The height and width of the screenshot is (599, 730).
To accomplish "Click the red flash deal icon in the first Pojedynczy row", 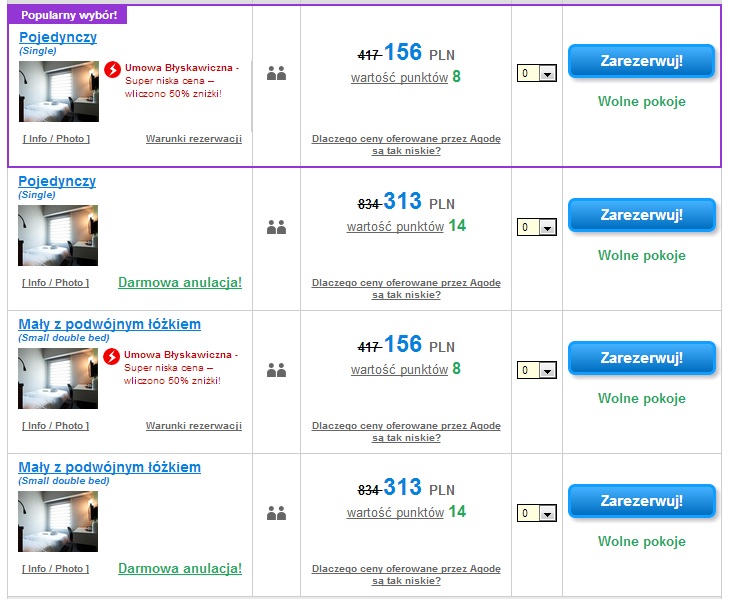I will 112,70.
